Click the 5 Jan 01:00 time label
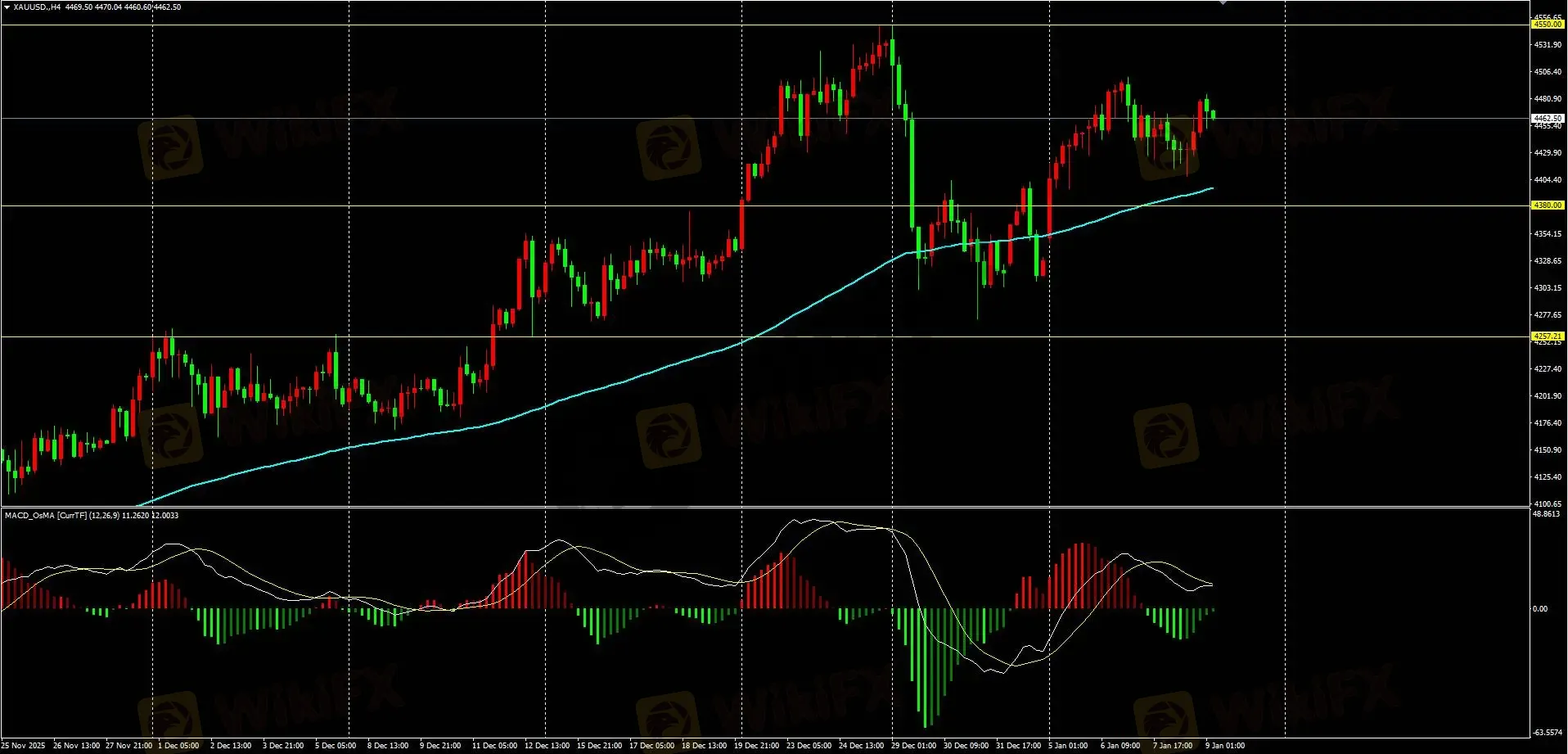Viewport: 1568px width, 754px height. pyautogui.click(x=1069, y=746)
